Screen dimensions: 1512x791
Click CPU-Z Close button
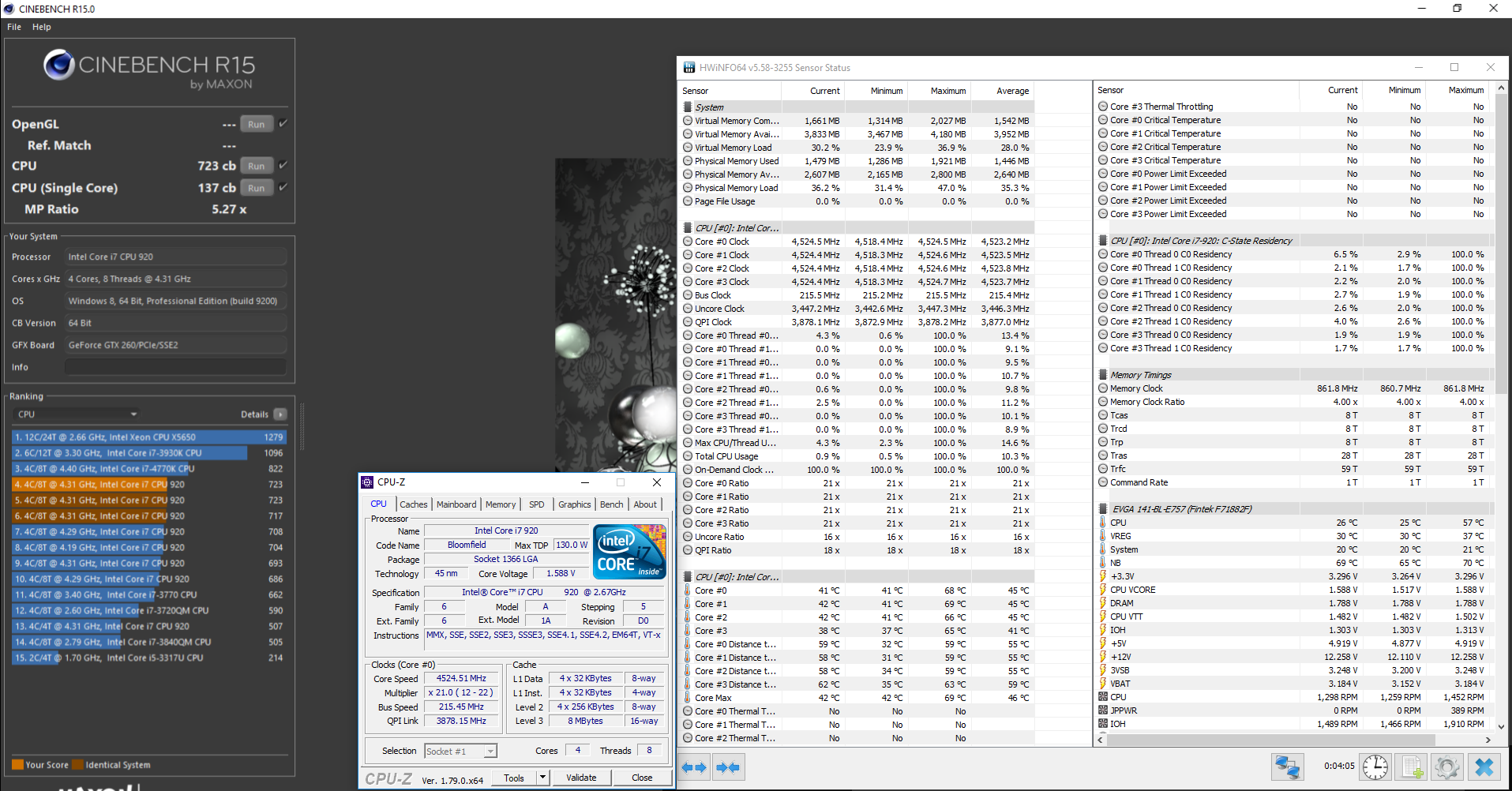[642, 778]
